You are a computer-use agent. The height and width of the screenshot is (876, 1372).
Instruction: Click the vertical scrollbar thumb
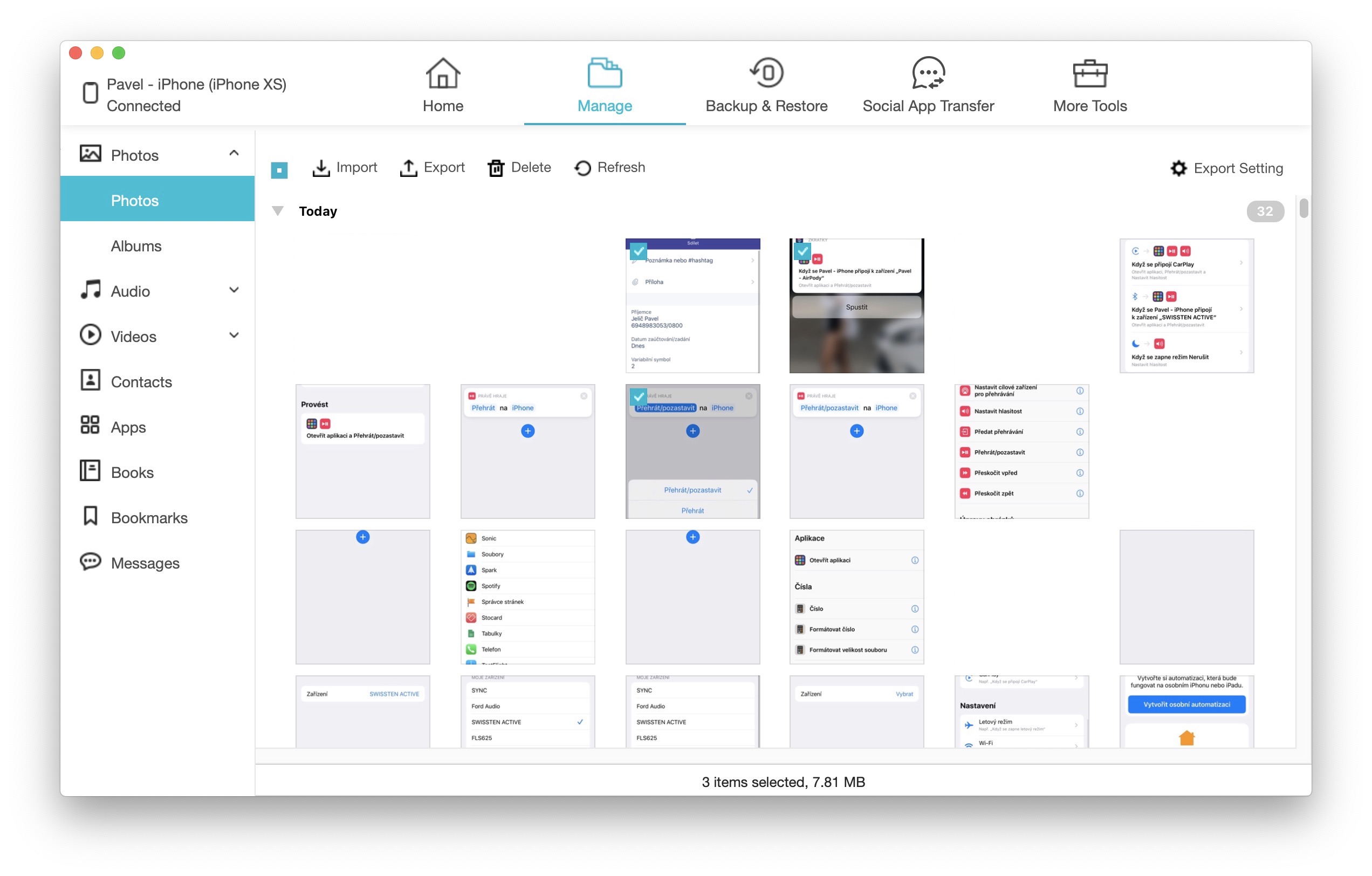tap(1303, 208)
